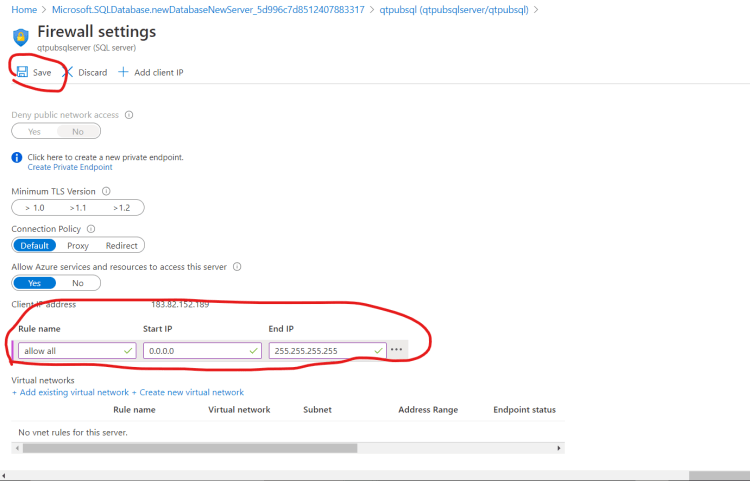The height and width of the screenshot is (481, 750).
Task: Click the page bottom scrollbar left arrow
Action: [4, 476]
